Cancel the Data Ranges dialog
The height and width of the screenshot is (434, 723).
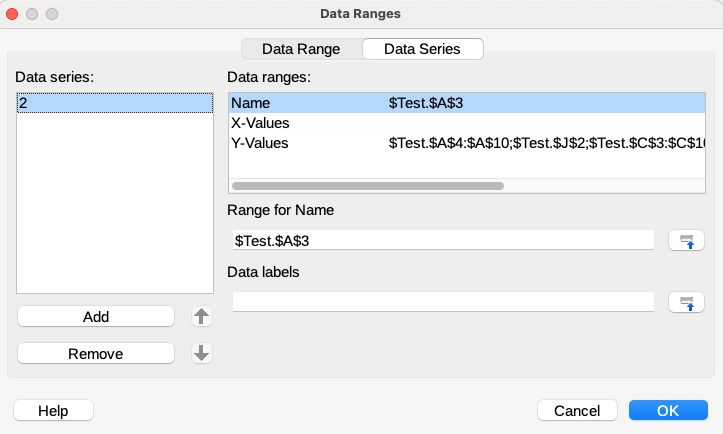click(577, 410)
